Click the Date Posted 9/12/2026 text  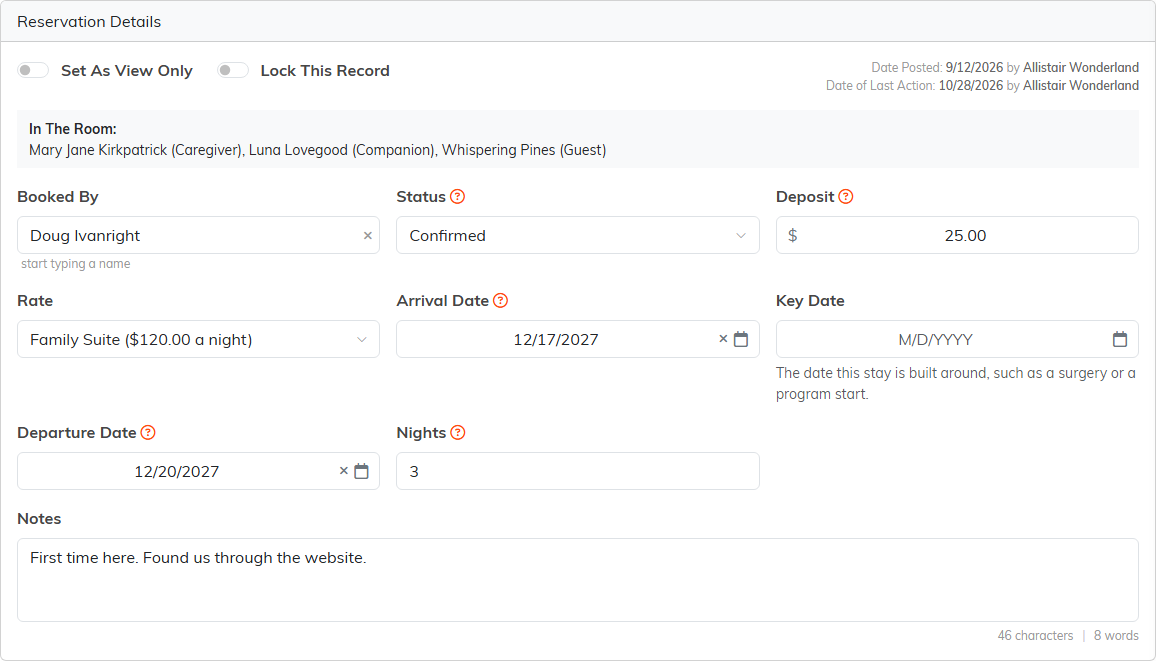(1005, 67)
